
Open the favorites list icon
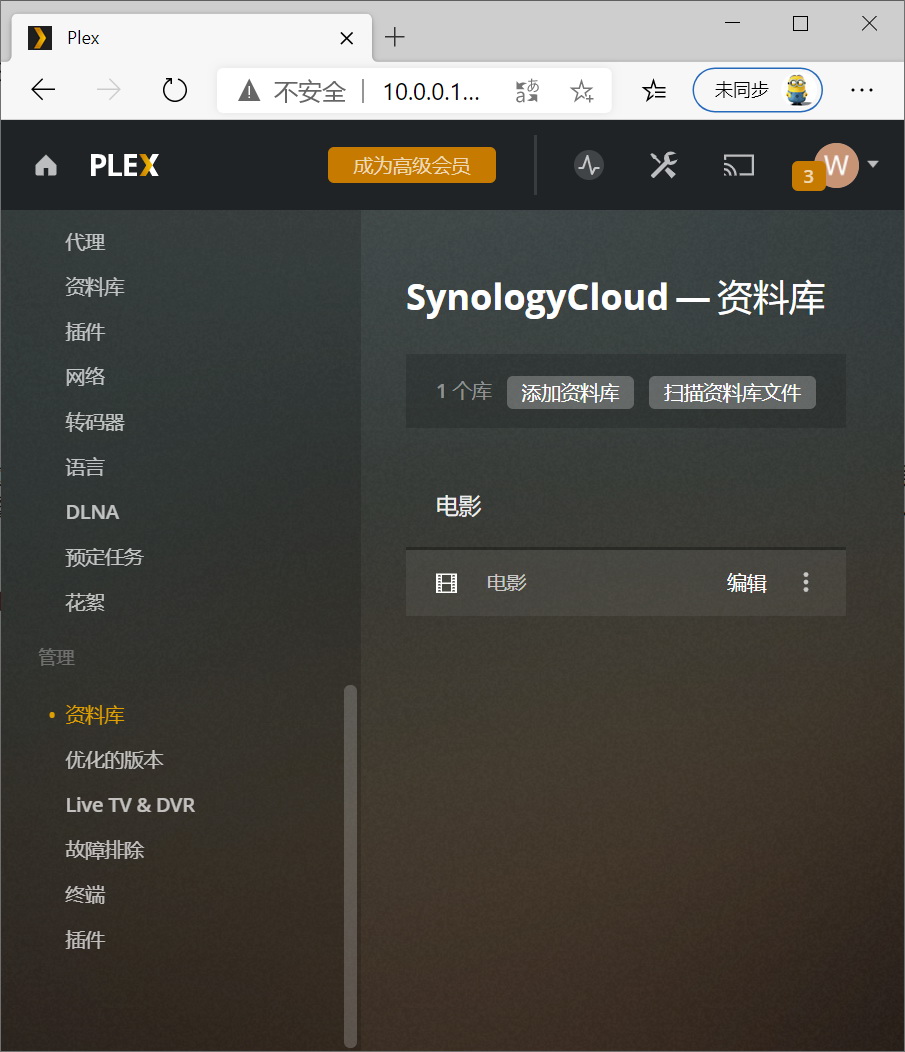(x=654, y=90)
